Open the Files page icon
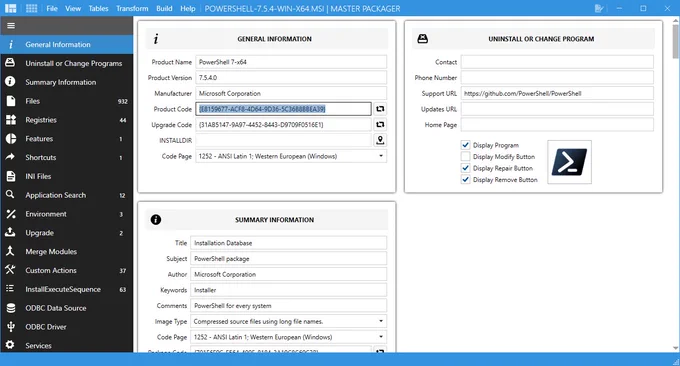Image resolution: width=680 pixels, height=366 pixels. [x=10, y=101]
